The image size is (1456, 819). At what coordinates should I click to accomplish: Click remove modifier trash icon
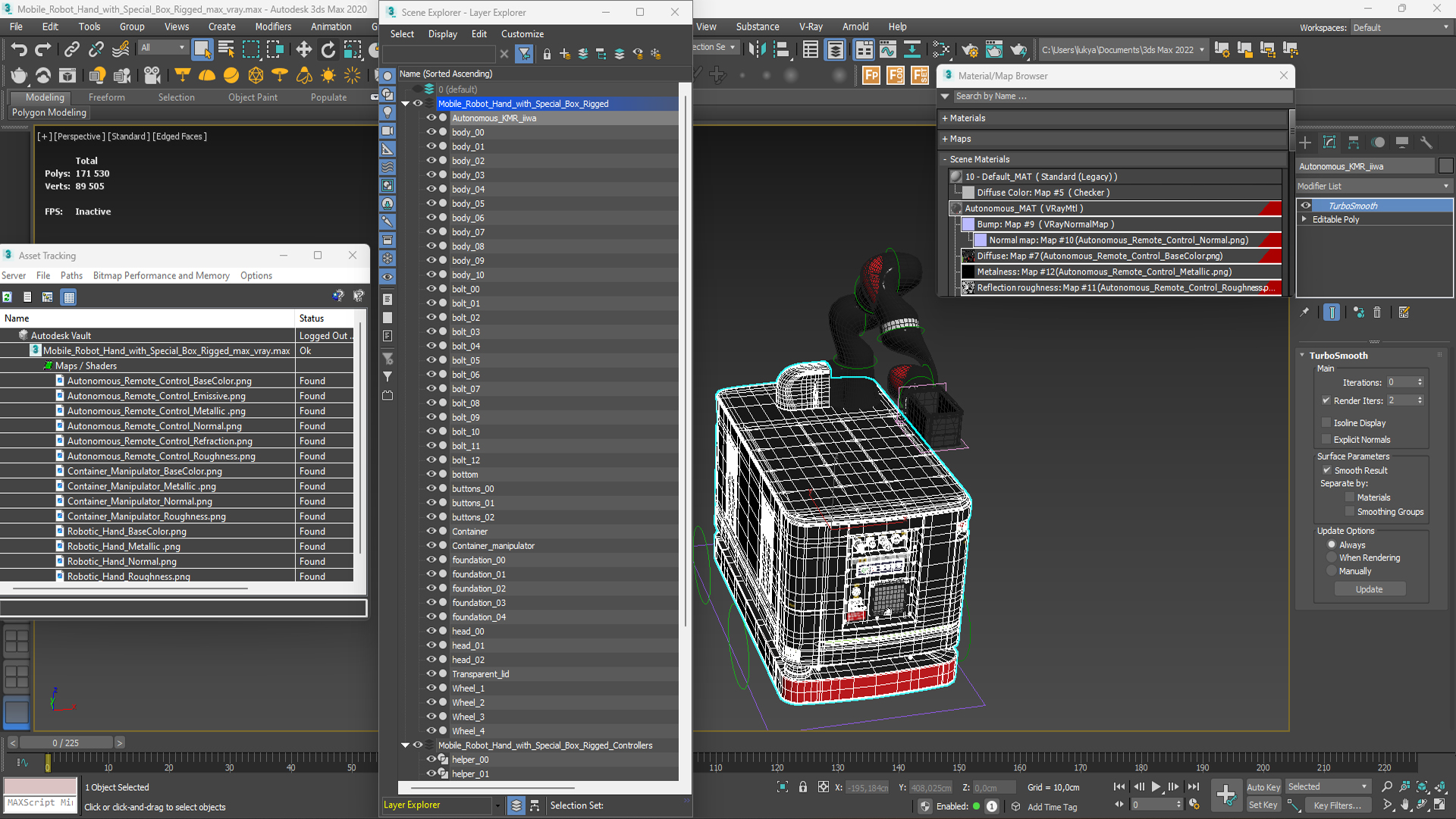pos(1377,312)
